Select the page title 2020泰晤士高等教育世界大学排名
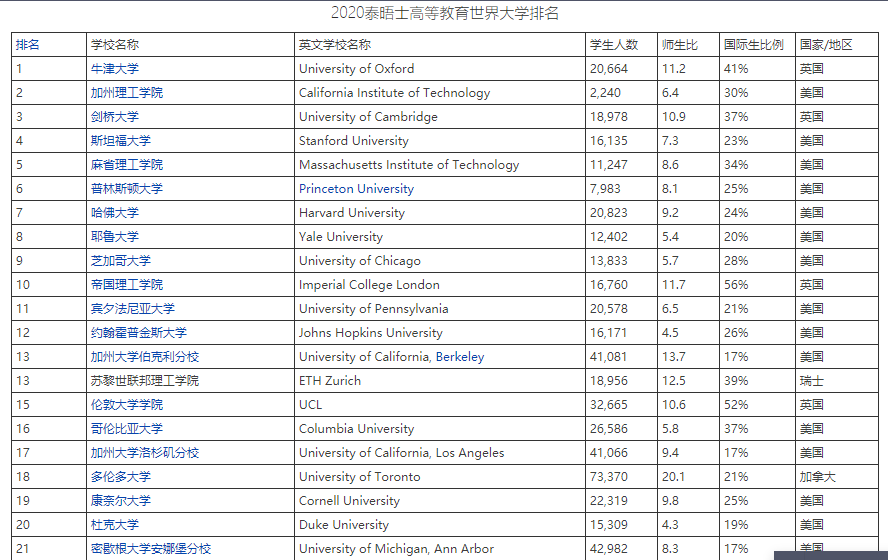The height and width of the screenshot is (560, 888). coord(445,13)
